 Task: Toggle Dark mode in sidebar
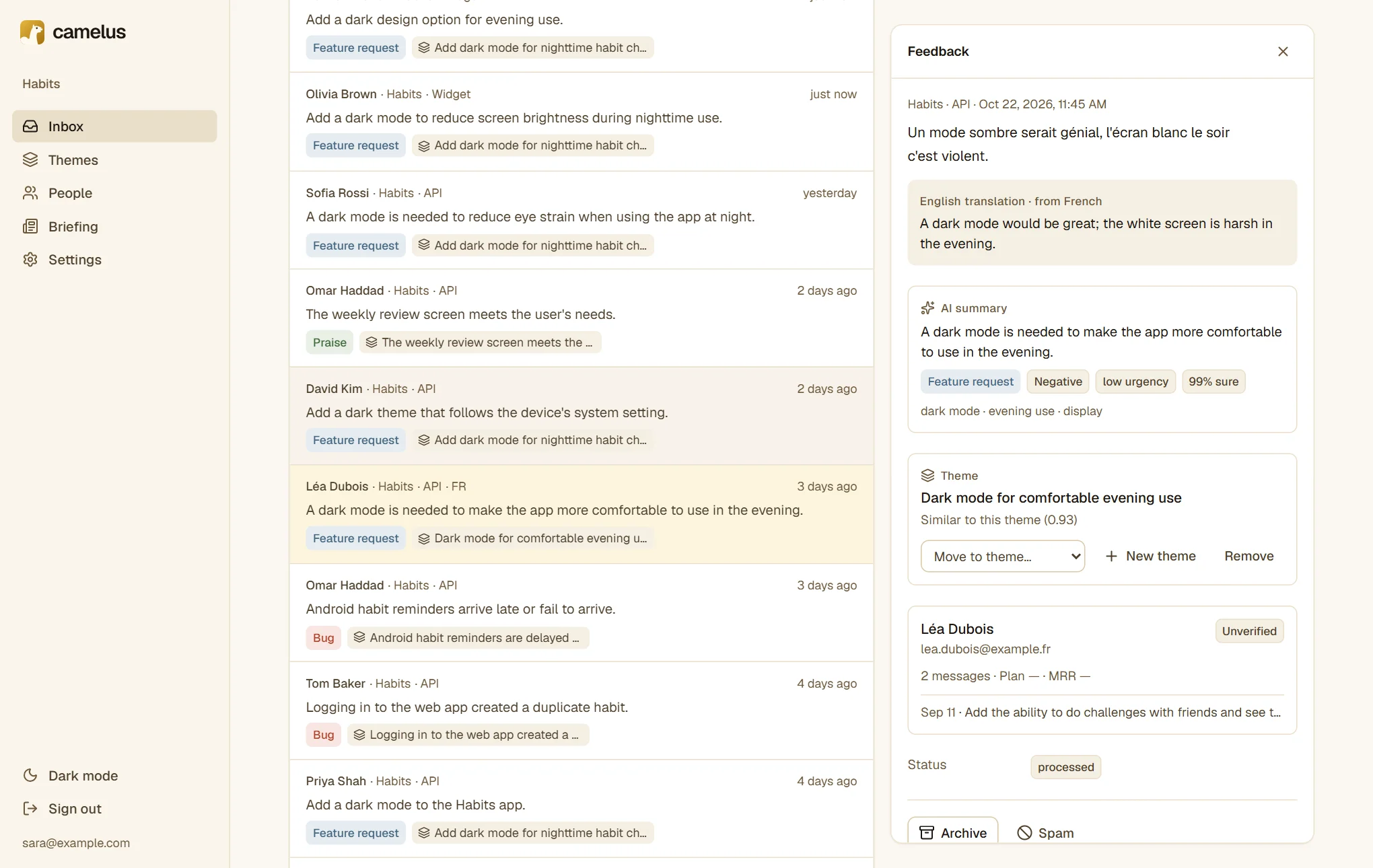[x=114, y=776]
